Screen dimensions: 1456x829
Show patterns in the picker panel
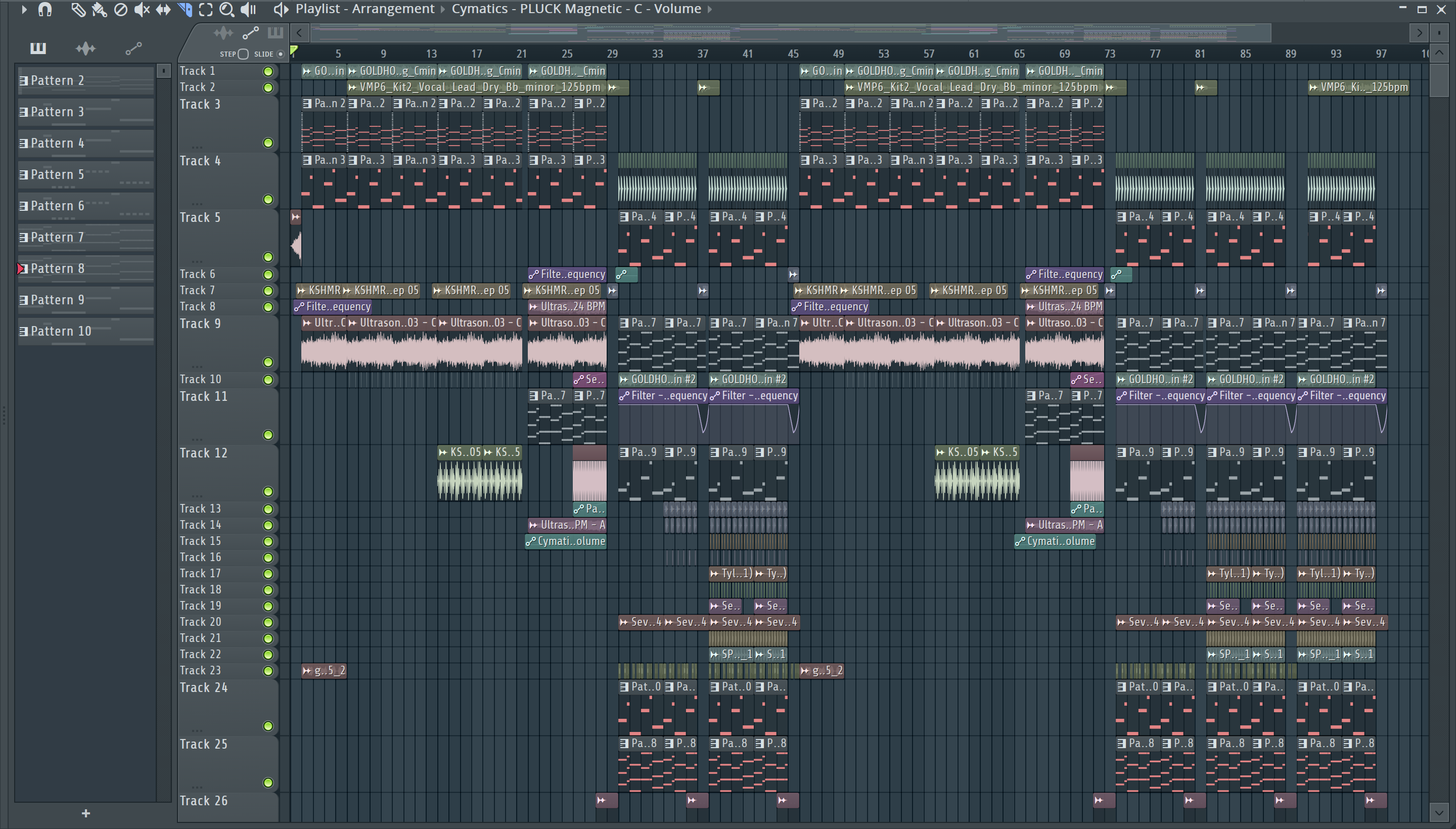pos(38,48)
